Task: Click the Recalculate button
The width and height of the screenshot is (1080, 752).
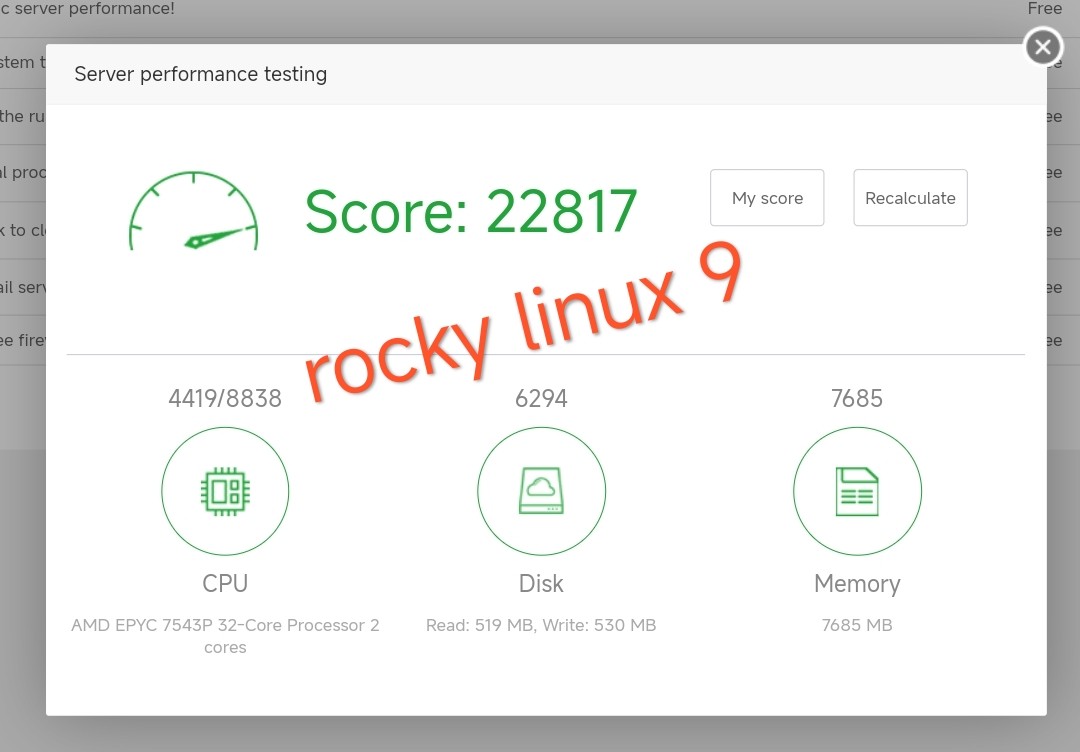Action: coord(910,198)
